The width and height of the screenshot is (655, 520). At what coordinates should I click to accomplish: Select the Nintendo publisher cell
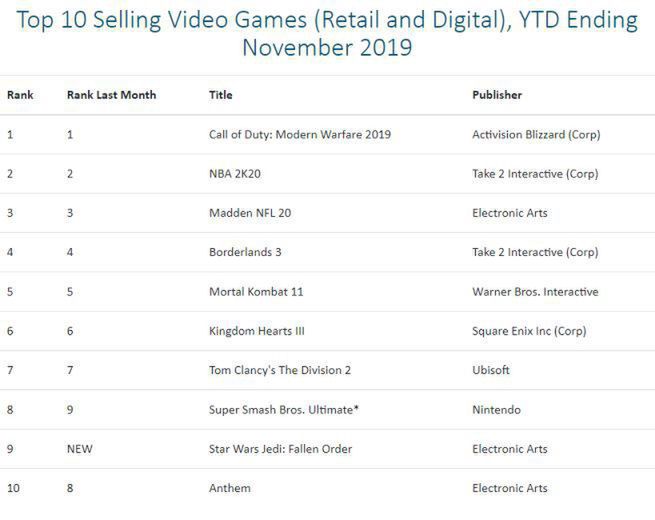pos(496,410)
